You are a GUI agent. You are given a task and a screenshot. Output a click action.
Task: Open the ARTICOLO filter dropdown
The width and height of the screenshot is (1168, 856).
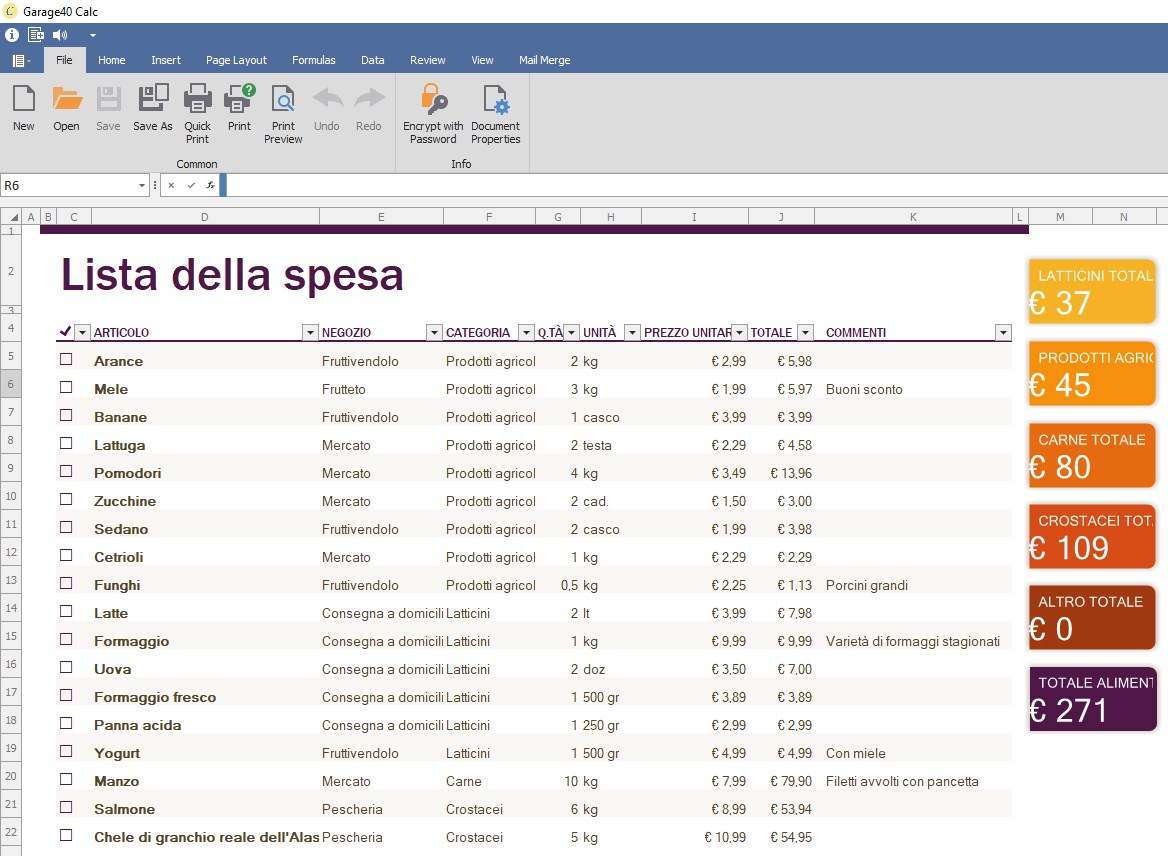click(x=310, y=332)
